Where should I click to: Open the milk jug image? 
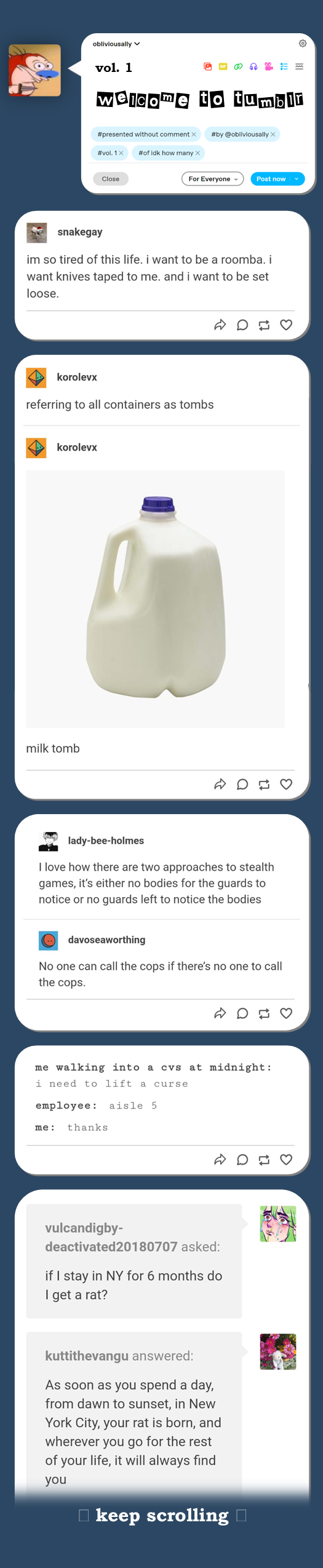pos(155,599)
